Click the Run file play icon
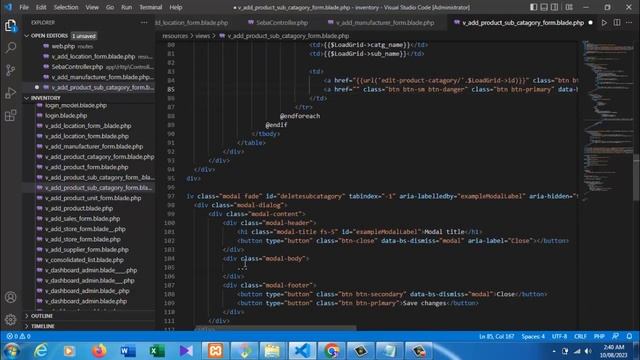 pyautogui.click(x=604, y=23)
